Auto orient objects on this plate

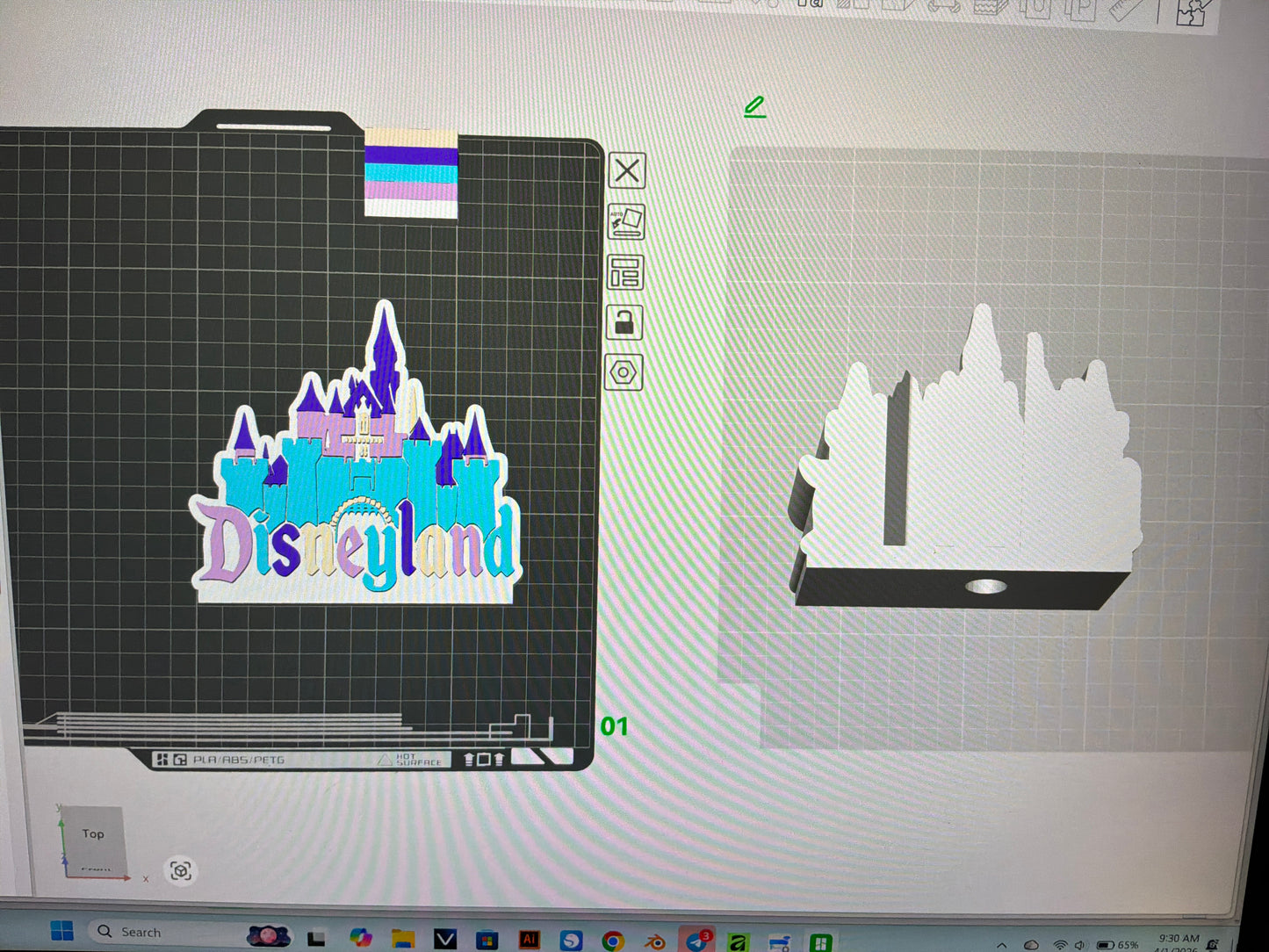(627, 221)
